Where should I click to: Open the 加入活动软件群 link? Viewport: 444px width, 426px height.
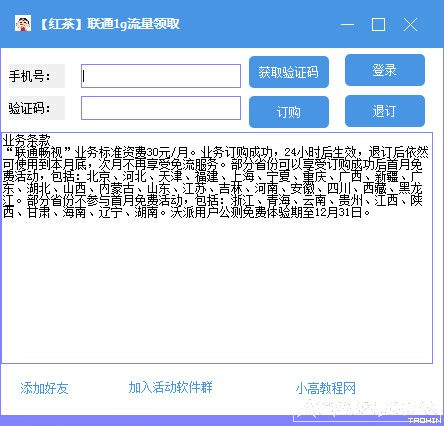170,387
